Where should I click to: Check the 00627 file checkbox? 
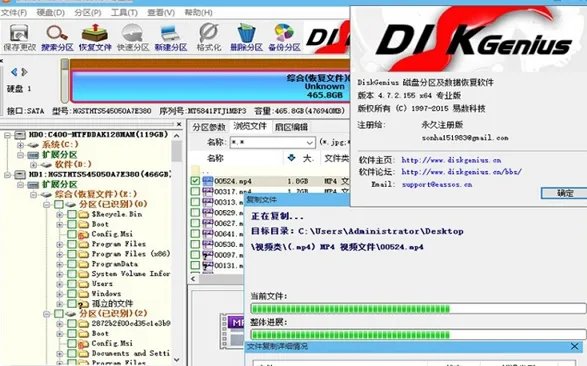point(195,223)
